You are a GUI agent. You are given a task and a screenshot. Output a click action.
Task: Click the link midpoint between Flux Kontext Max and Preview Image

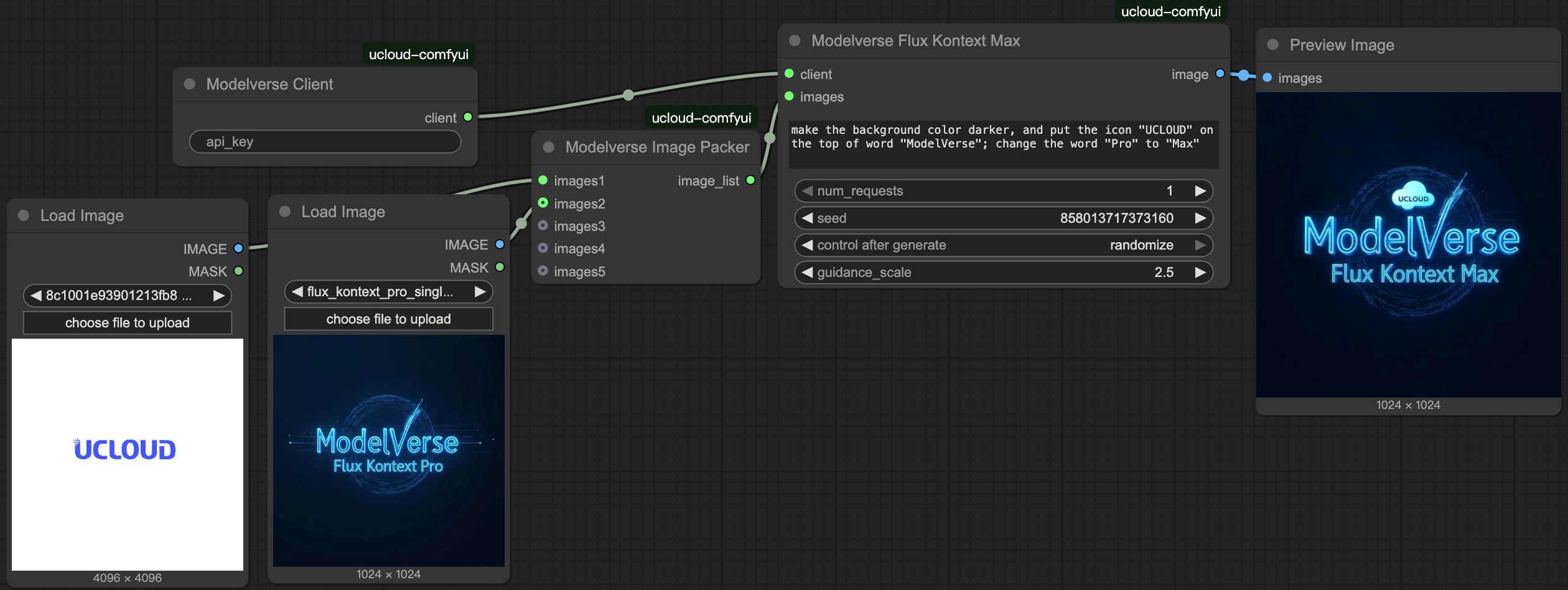[x=1243, y=75]
